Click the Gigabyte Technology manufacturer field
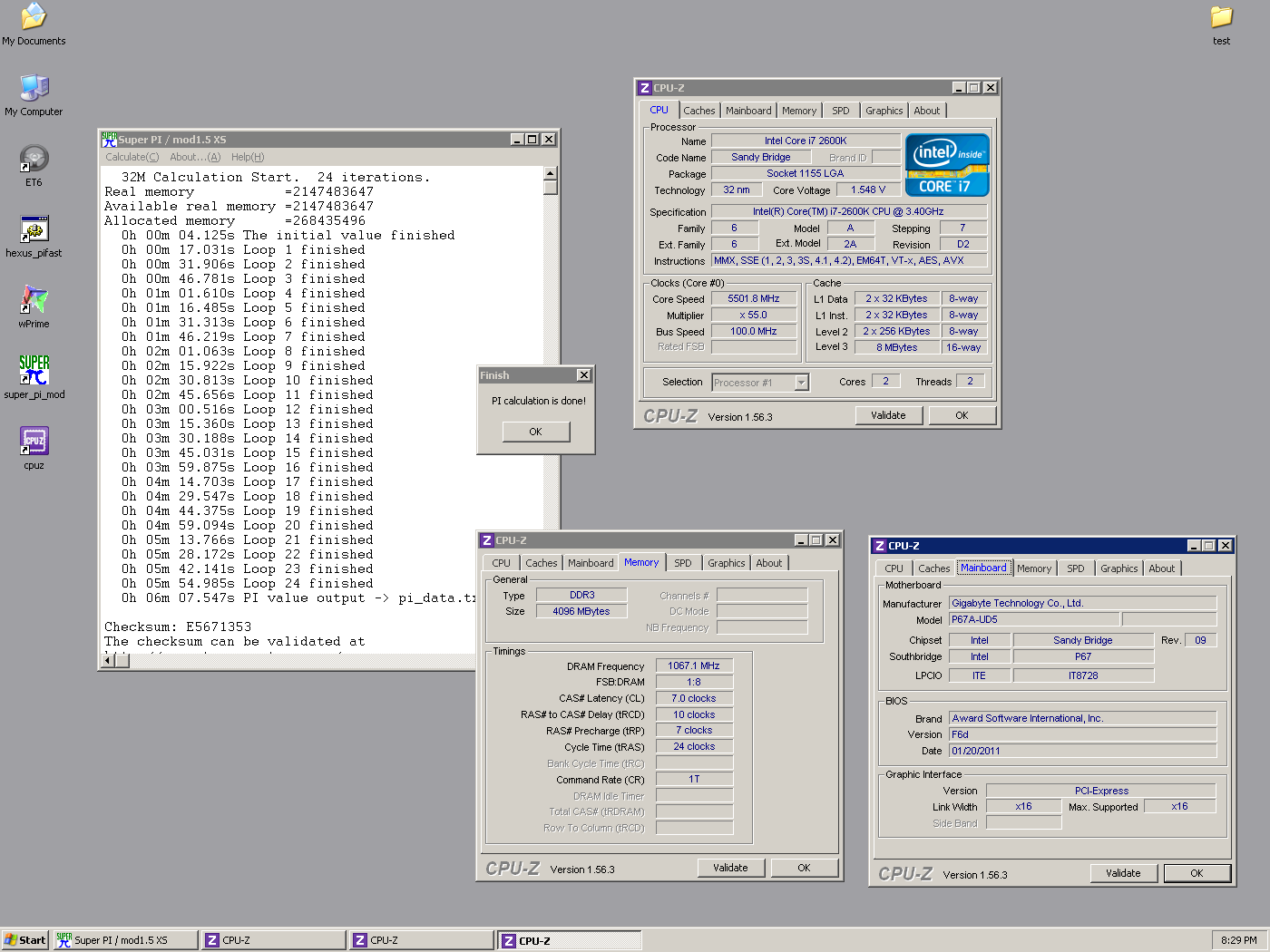This screenshot has width=1270, height=952. 1083,603
